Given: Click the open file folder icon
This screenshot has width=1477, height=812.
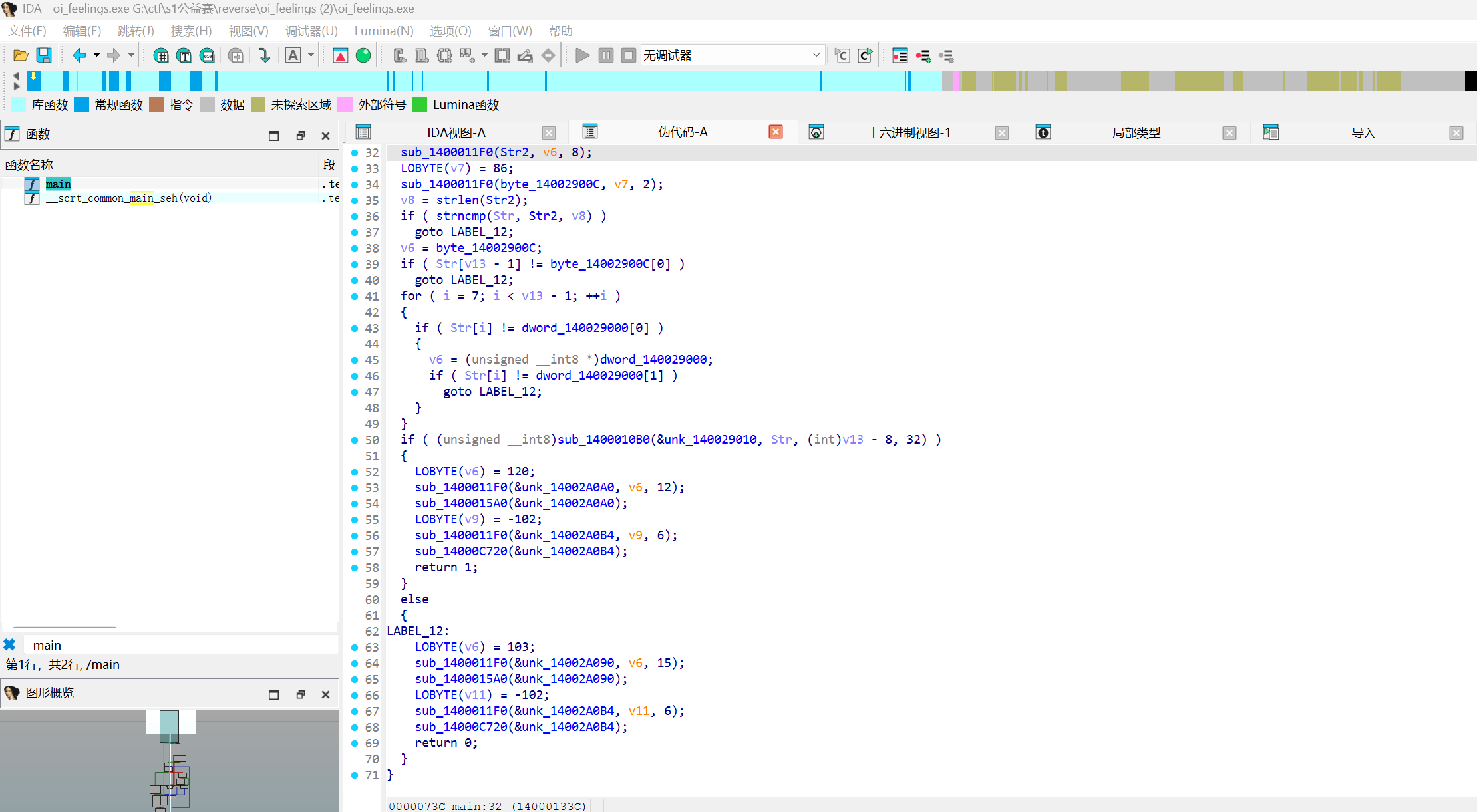Looking at the screenshot, I should [x=21, y=55].
